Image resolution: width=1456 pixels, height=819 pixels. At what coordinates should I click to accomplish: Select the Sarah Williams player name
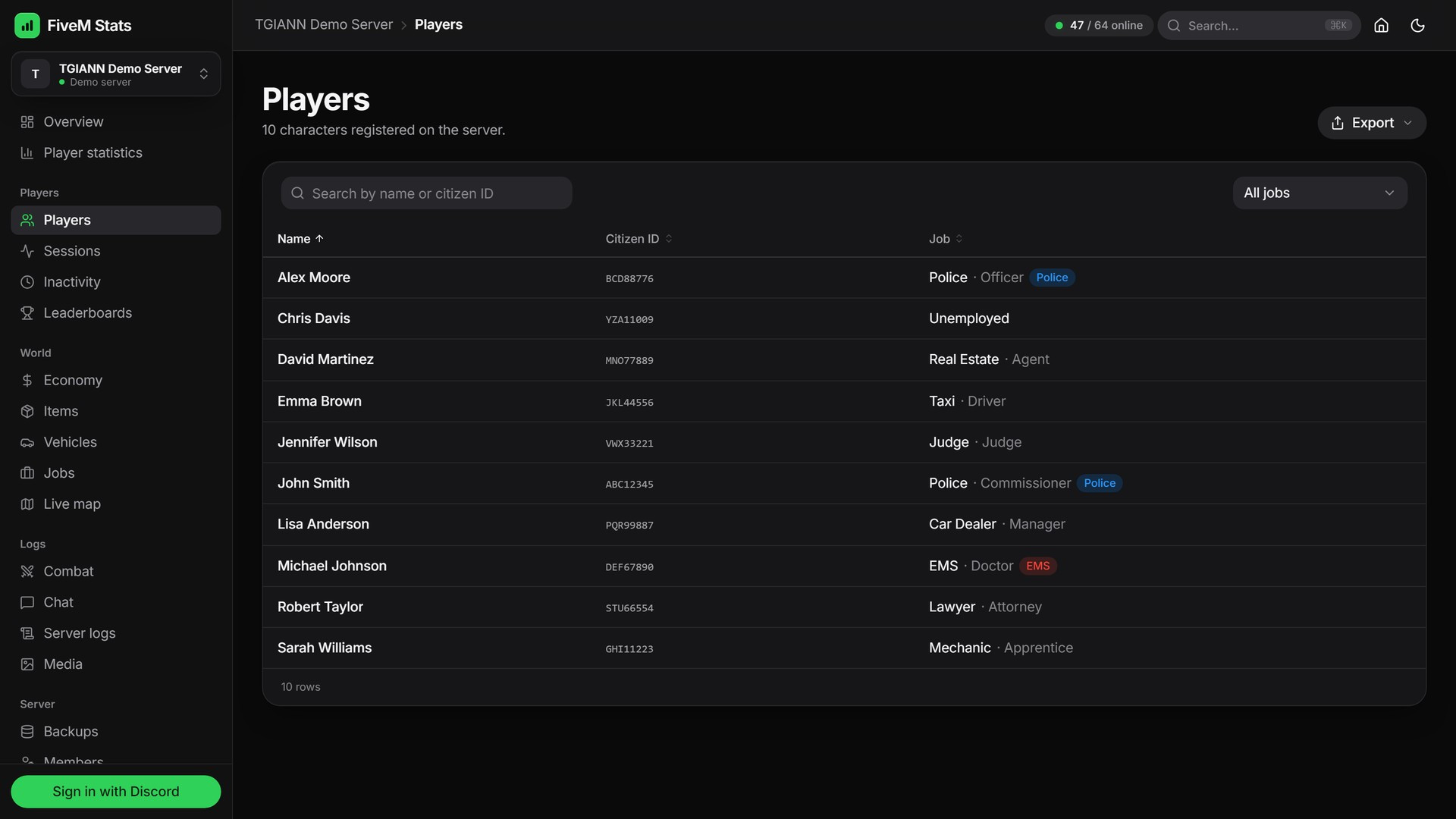(x=325, y=648)
